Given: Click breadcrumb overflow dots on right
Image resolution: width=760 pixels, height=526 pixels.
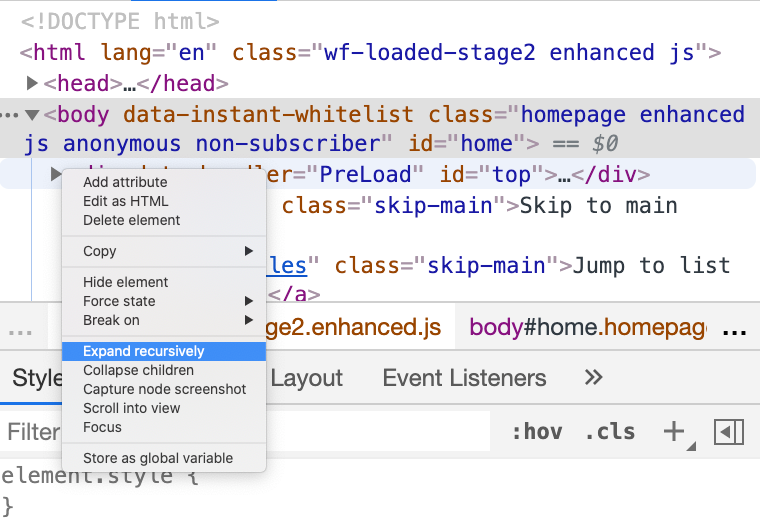Looking at the screenshot, I should (734, 333).
